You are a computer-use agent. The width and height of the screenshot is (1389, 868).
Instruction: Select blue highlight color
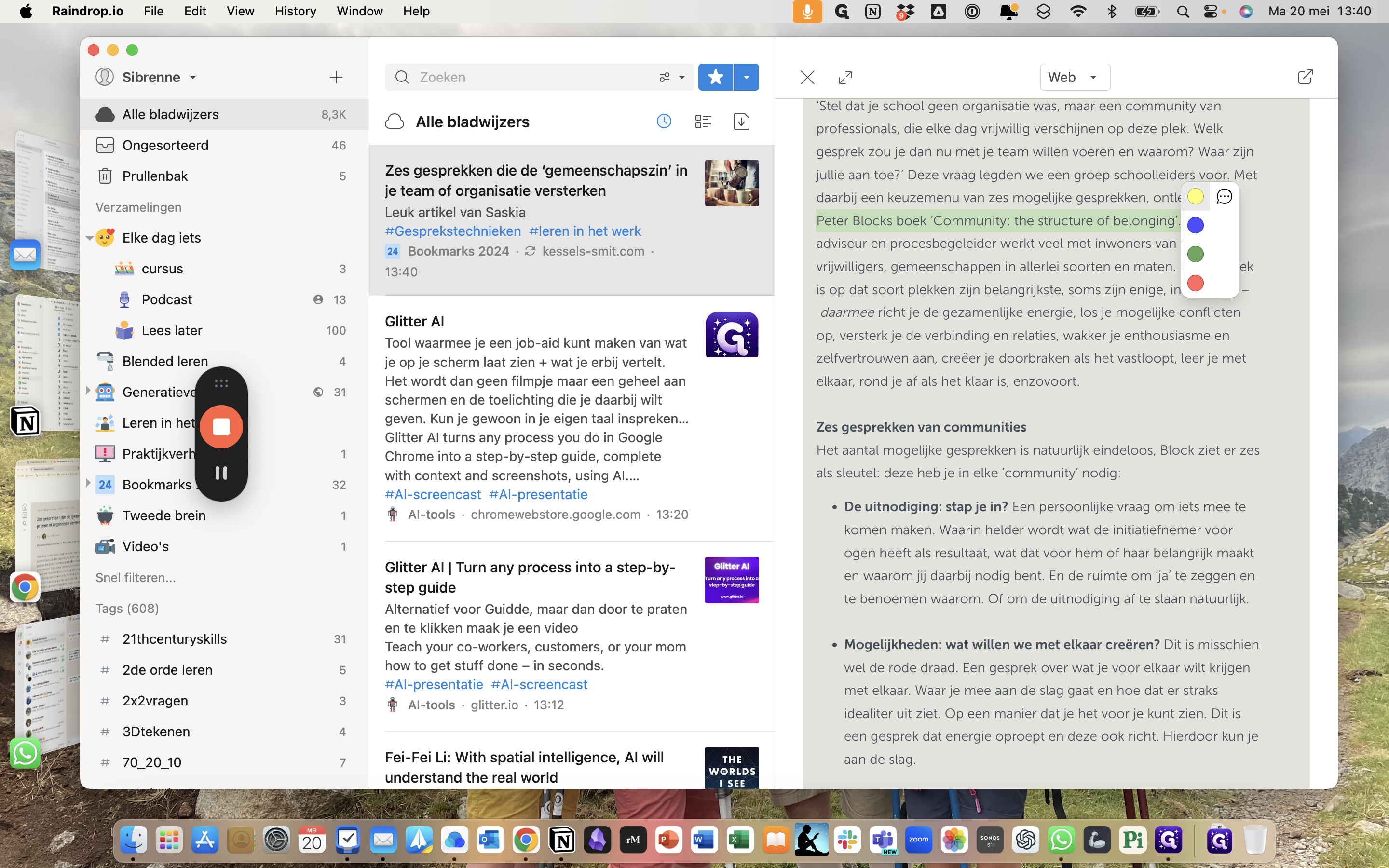tap(1195, 225)
